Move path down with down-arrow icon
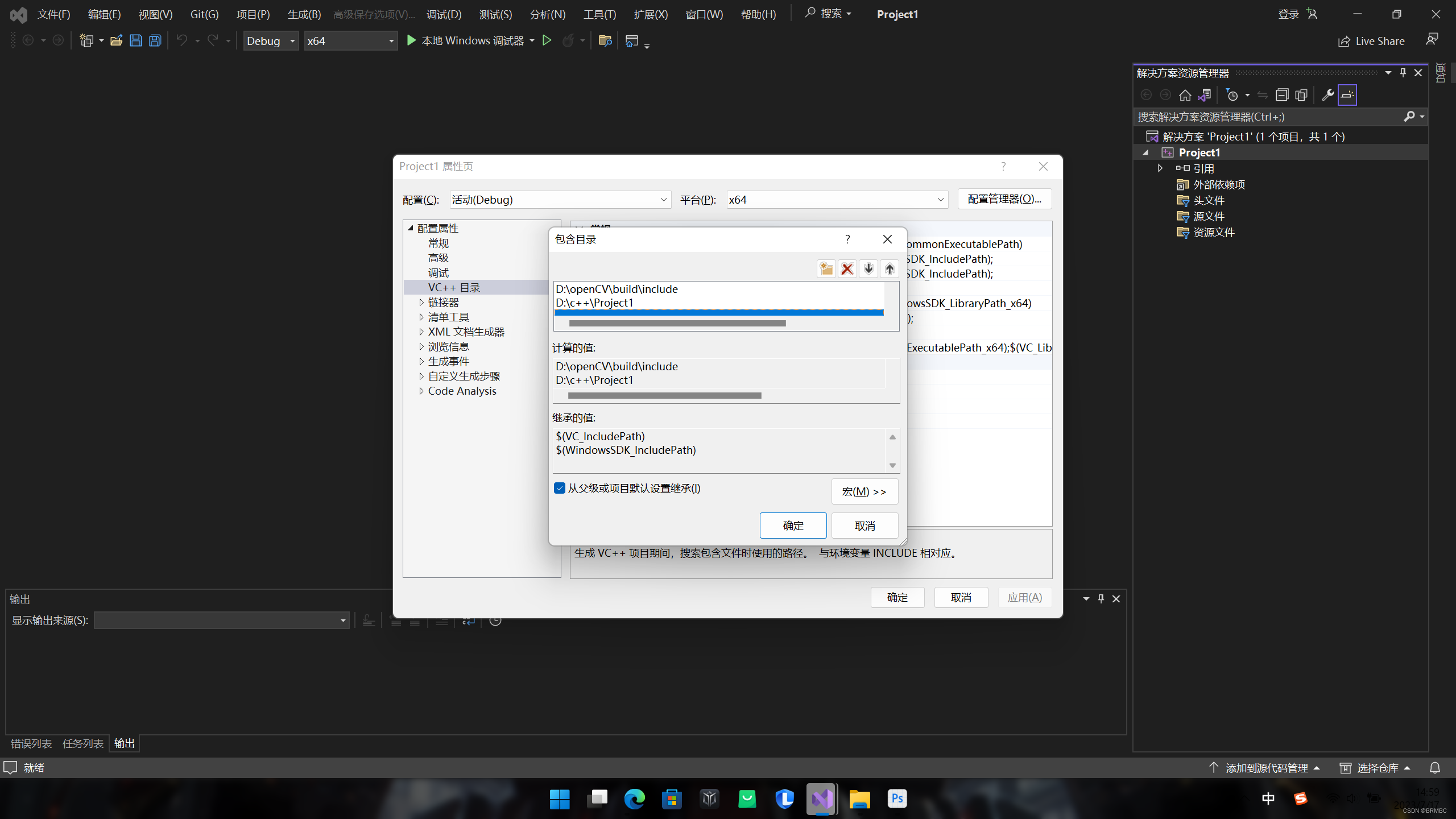Screen dimensions: 1456x819 pyautogui.click(x=868, y=269)
